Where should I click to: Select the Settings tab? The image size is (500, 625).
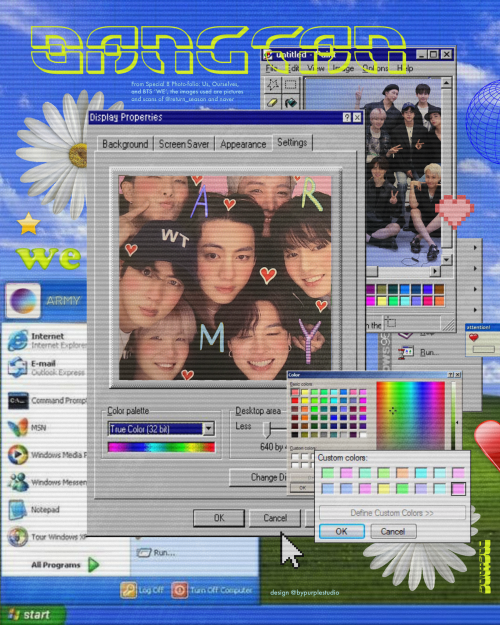pyautogui.click(x=292, y=142)
